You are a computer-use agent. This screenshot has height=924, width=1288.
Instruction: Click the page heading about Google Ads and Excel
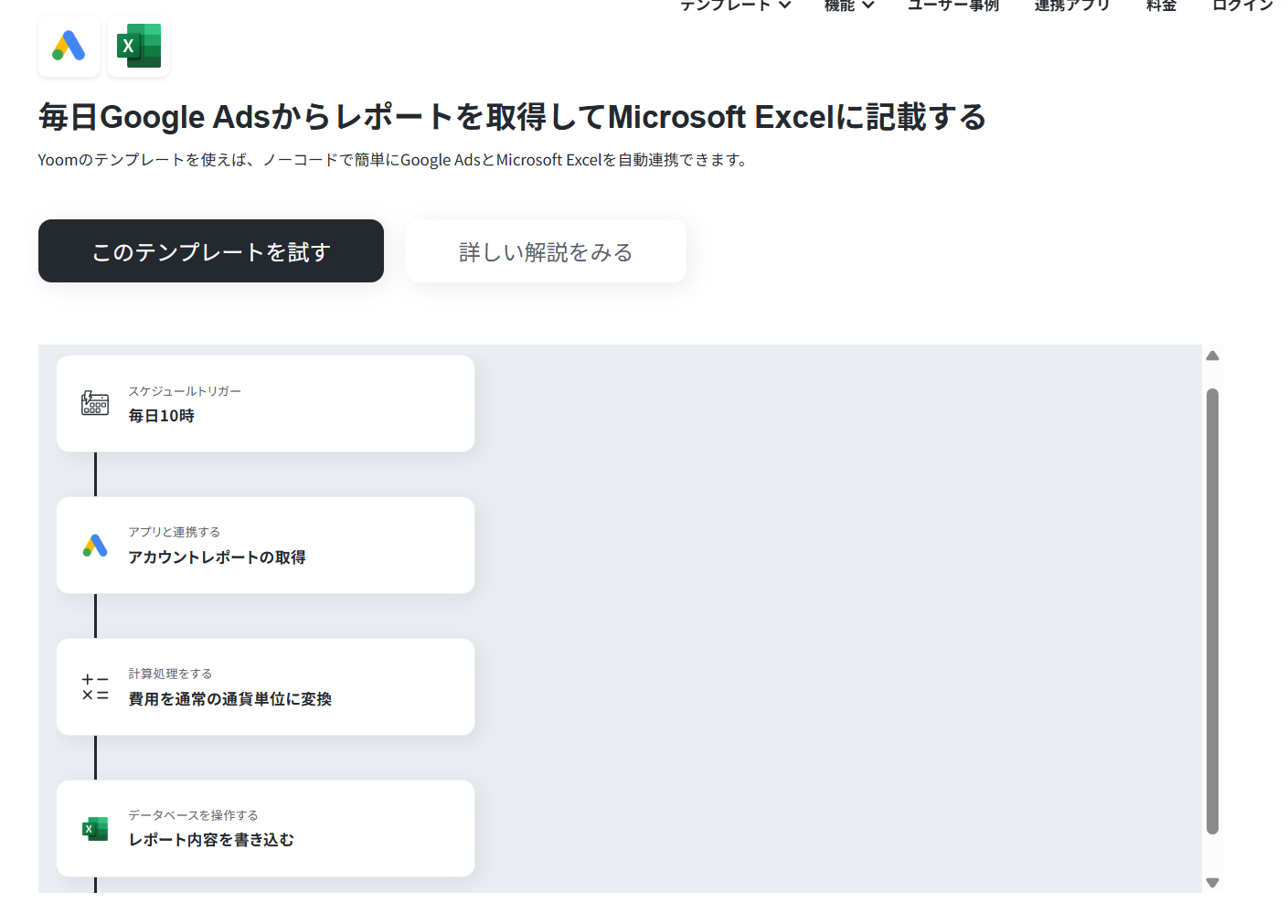[512, 117]
